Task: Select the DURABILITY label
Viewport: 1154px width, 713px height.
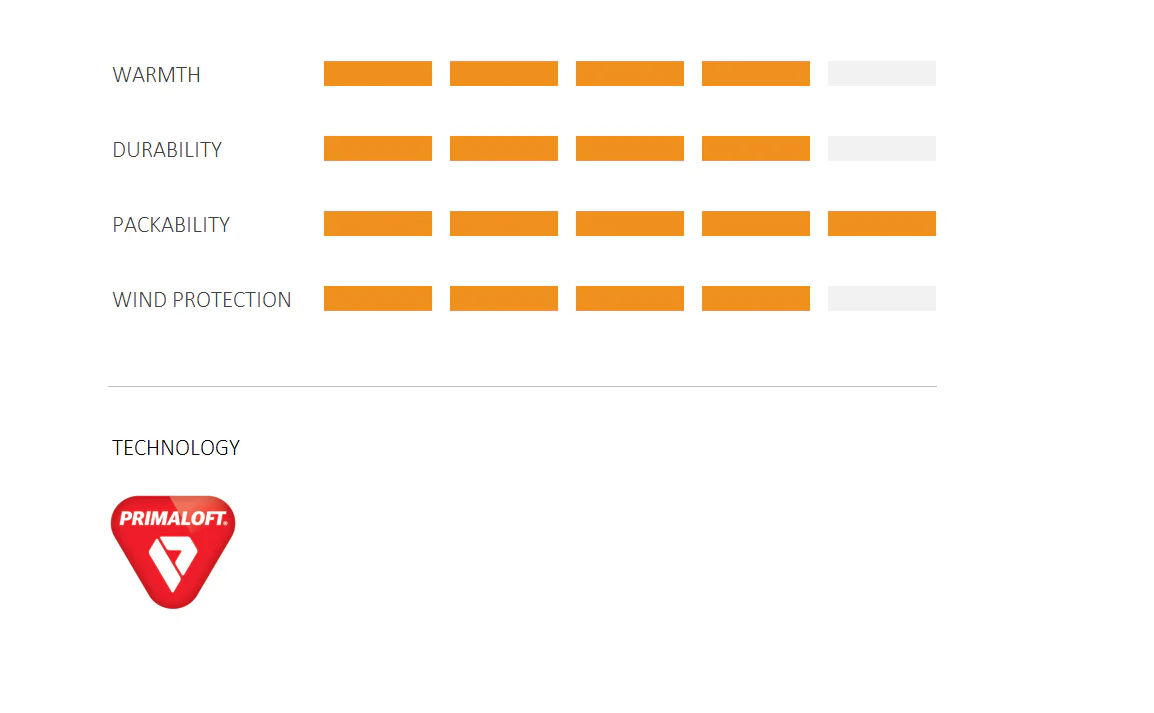Action: 167,150
